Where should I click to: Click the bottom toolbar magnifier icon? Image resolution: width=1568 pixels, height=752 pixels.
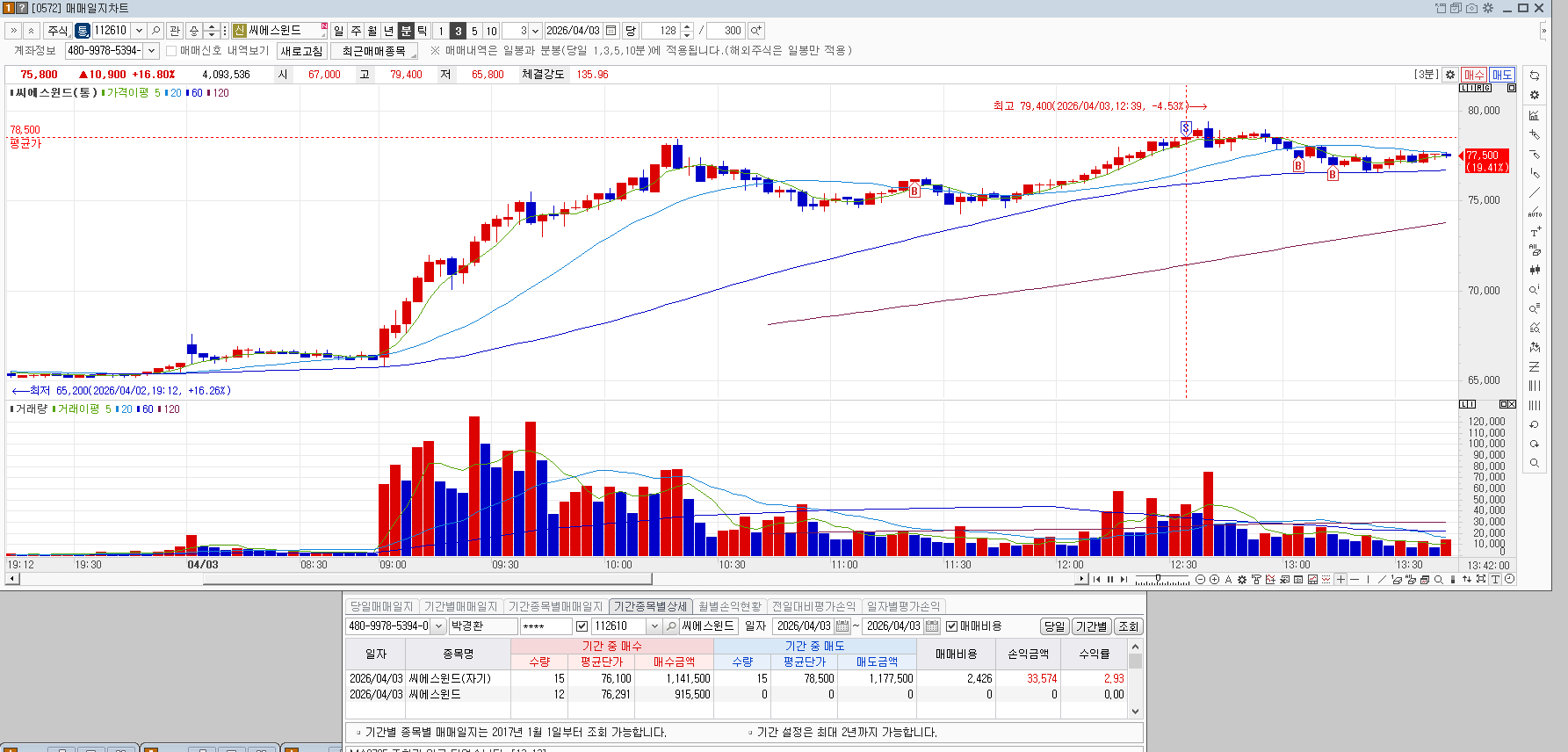pos(1439,580)
